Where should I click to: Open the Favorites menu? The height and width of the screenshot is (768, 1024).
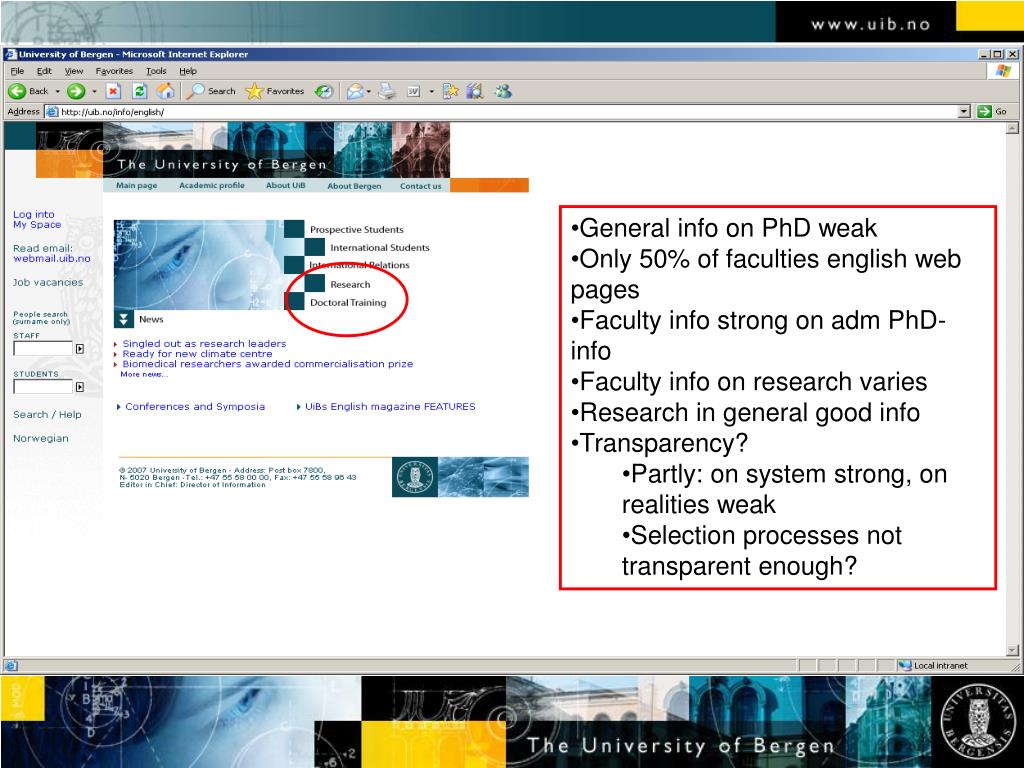pos(114,71)
